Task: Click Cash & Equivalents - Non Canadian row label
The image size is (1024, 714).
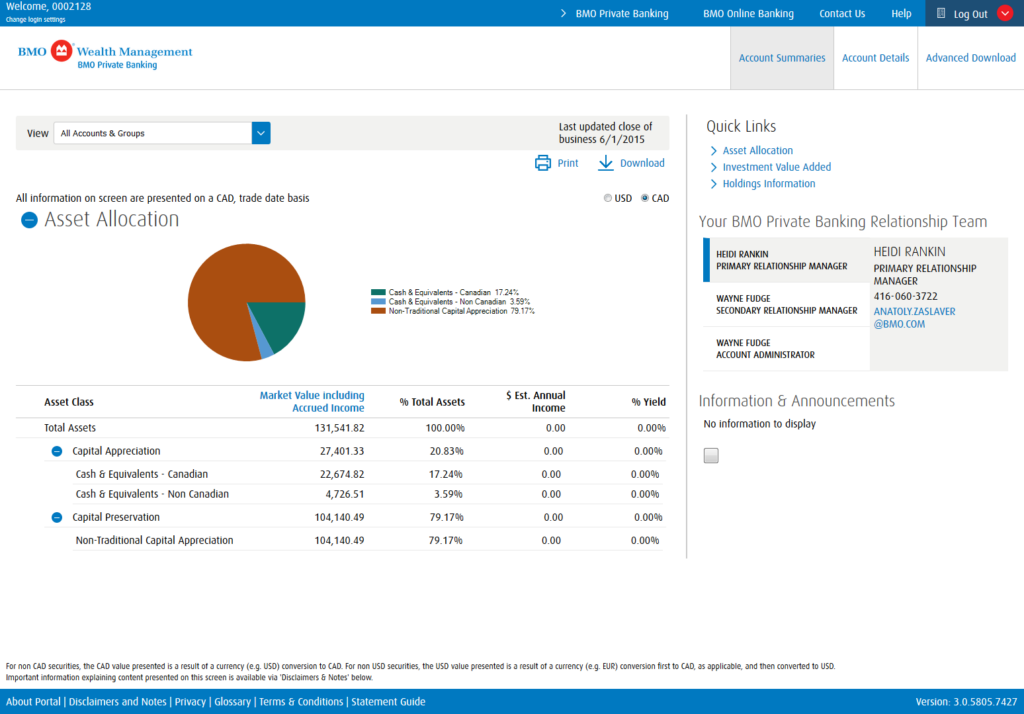Action: pyautogui.click(x=152, y=494)
